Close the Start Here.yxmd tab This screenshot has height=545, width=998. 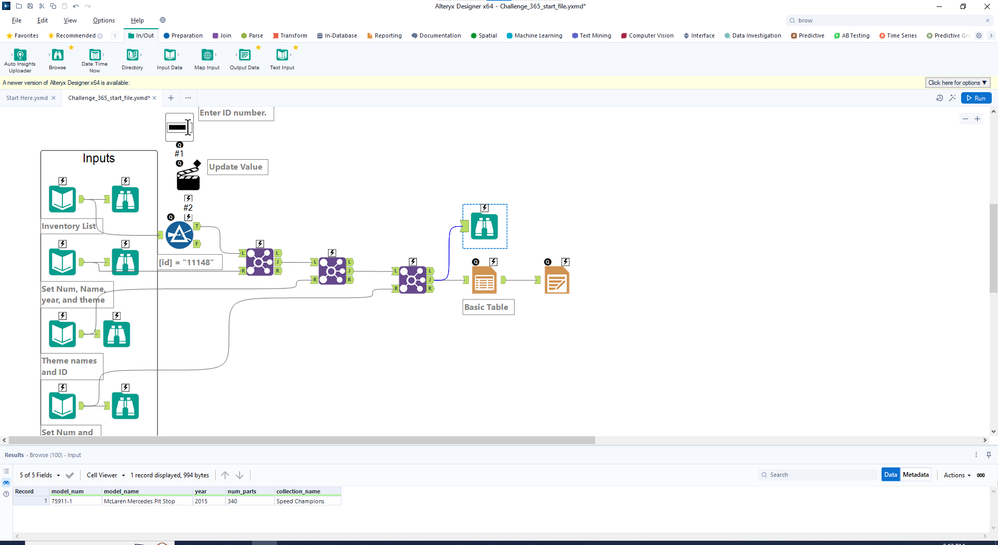pos(53,98)
